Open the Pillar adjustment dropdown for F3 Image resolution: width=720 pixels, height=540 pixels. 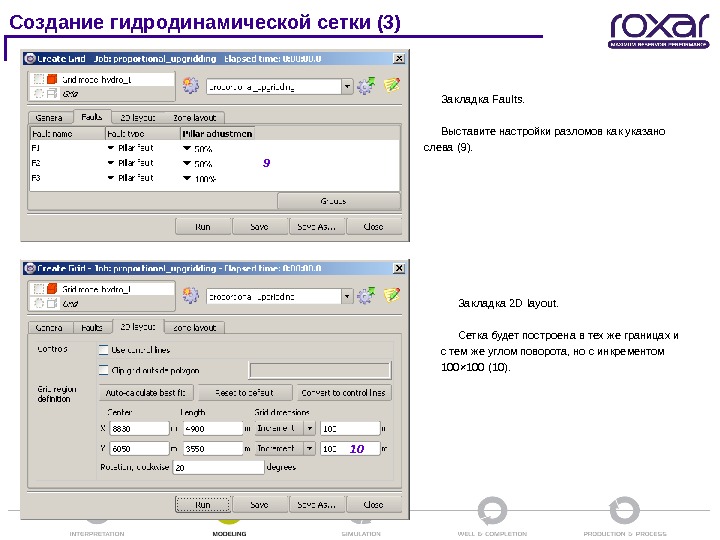point(187,178)
